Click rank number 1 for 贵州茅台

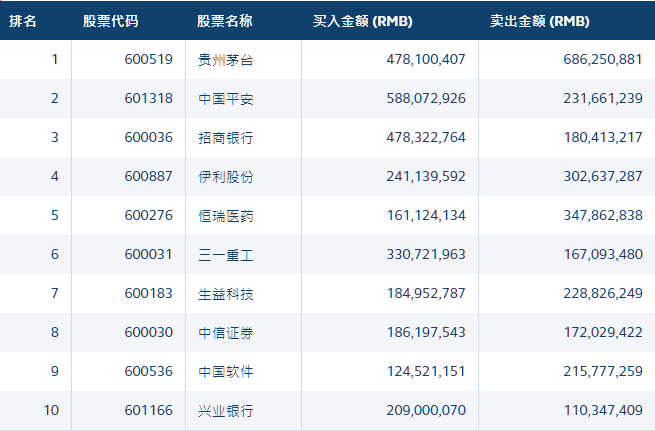point(55,59)
